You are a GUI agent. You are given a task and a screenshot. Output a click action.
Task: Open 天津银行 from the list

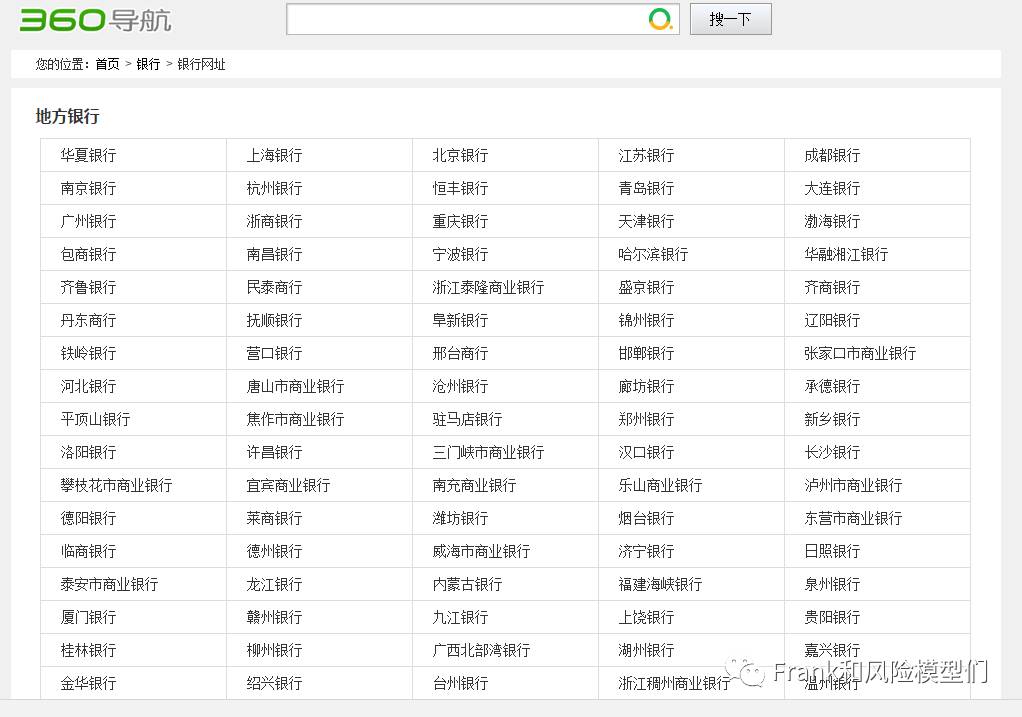[x=646, y=221]
